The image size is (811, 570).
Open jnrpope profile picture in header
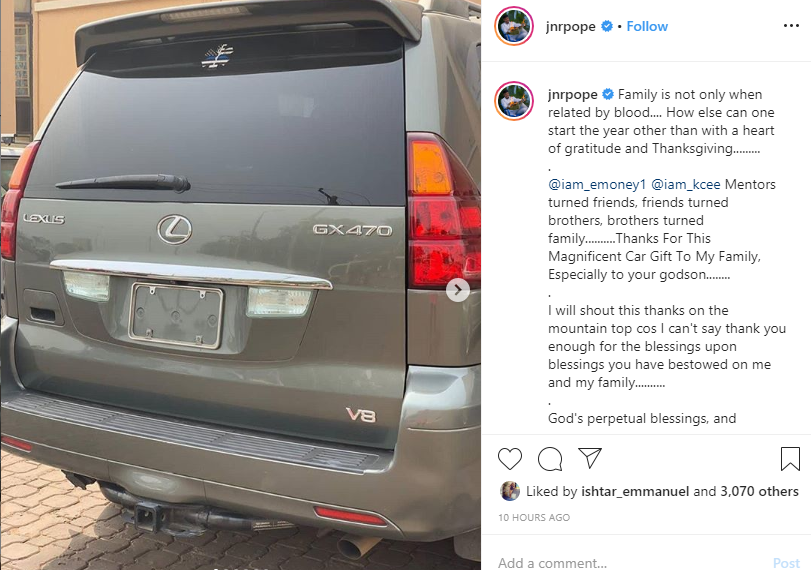tap(514, 26)
